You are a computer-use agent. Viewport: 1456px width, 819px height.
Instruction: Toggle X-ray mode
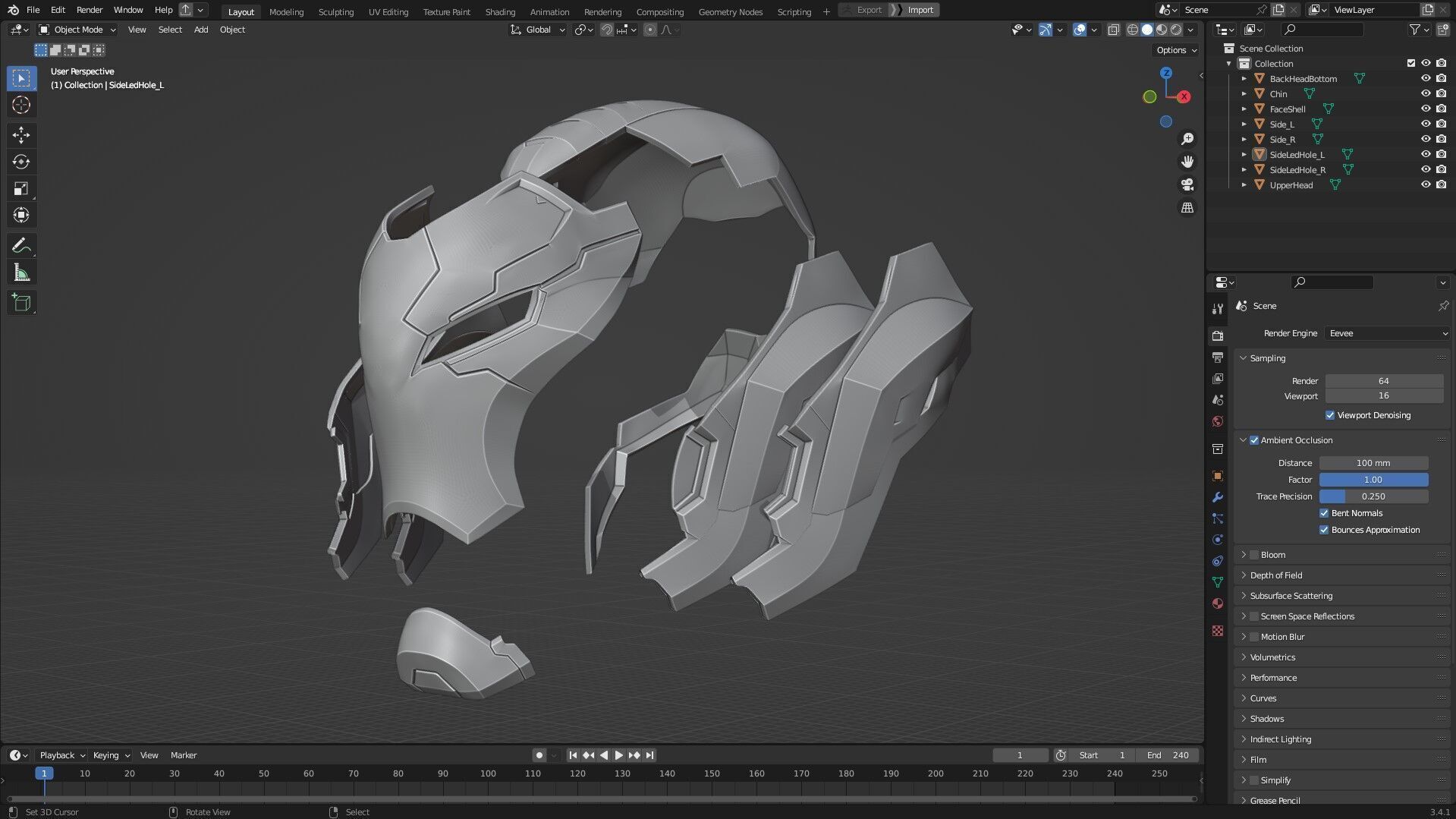point(1114,30)
